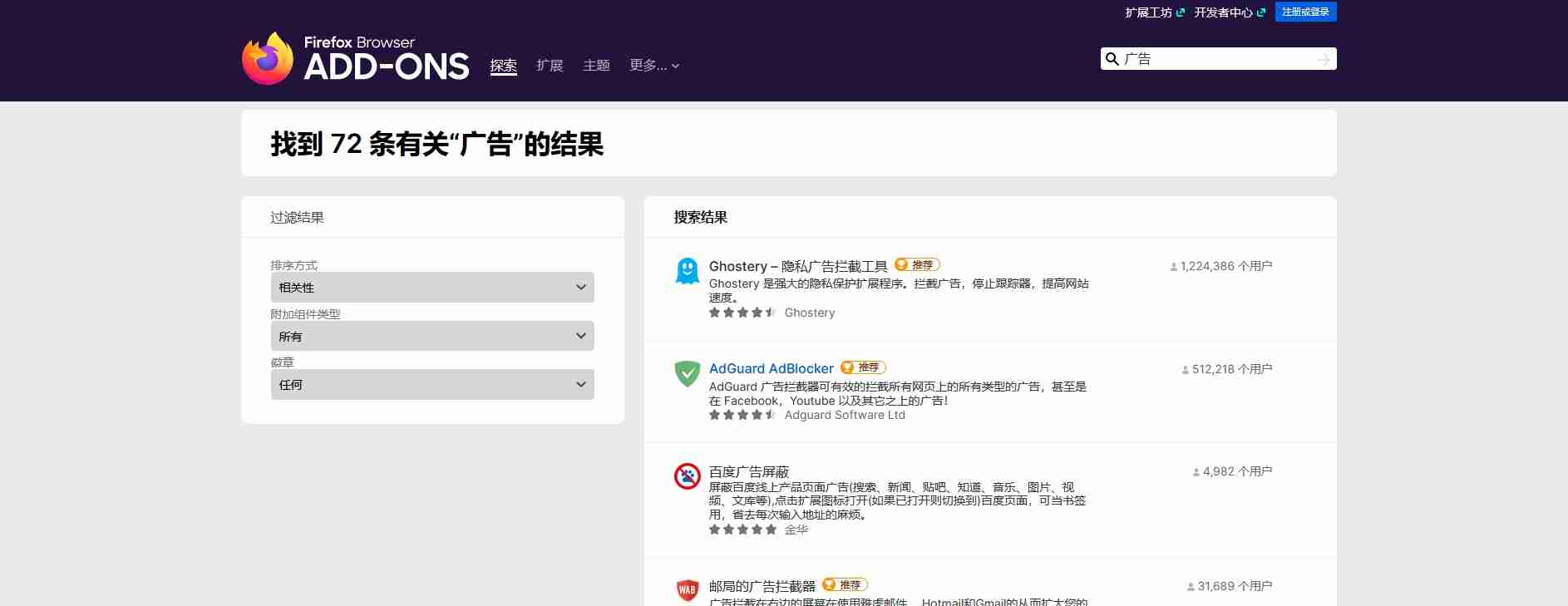Open Ghostery – 隐私广告拦截工具 result
This screenshot has width=1568, height=606.
click(x=798, y=266)
